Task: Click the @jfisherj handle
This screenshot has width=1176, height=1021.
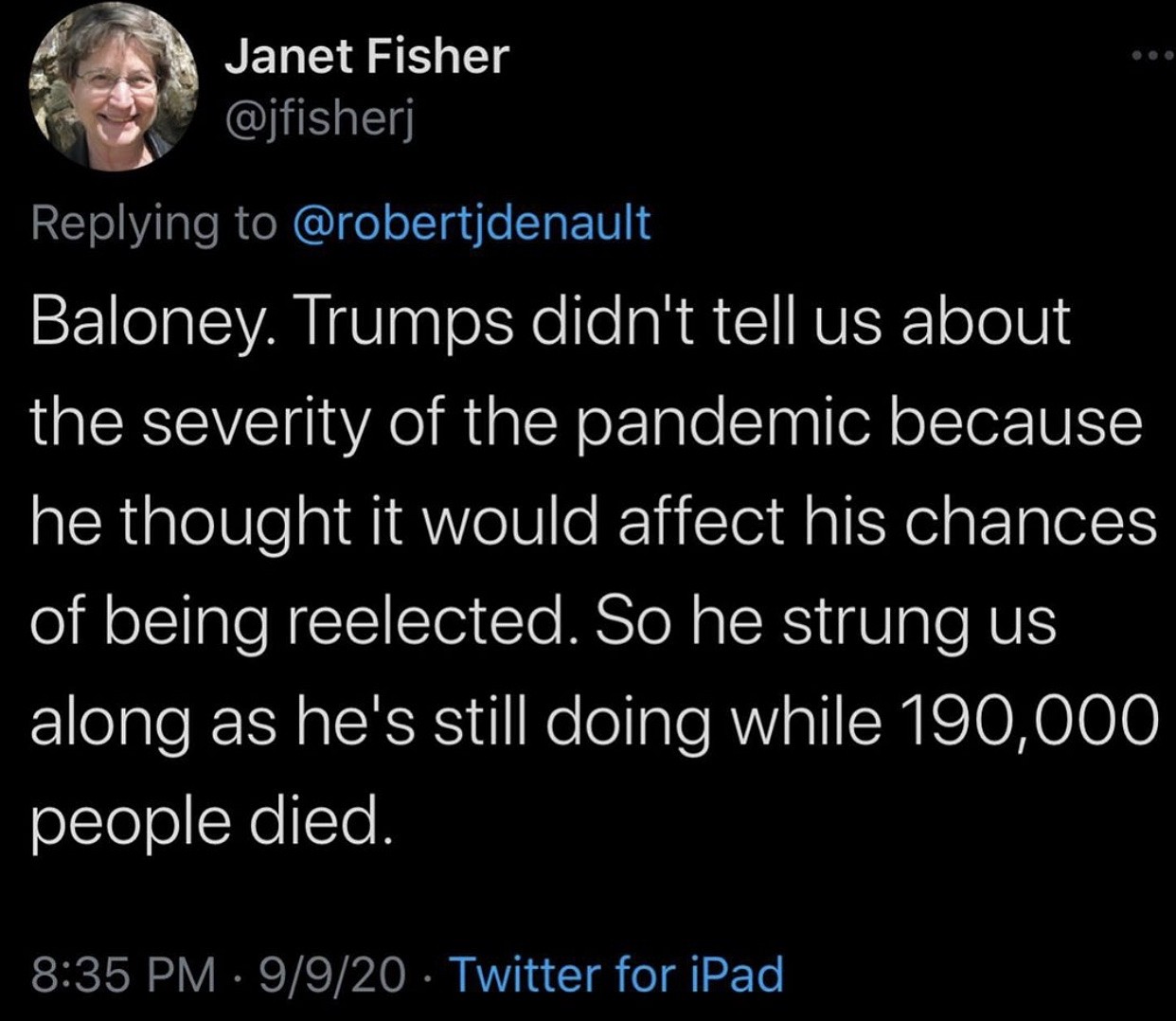Action: 319,119
